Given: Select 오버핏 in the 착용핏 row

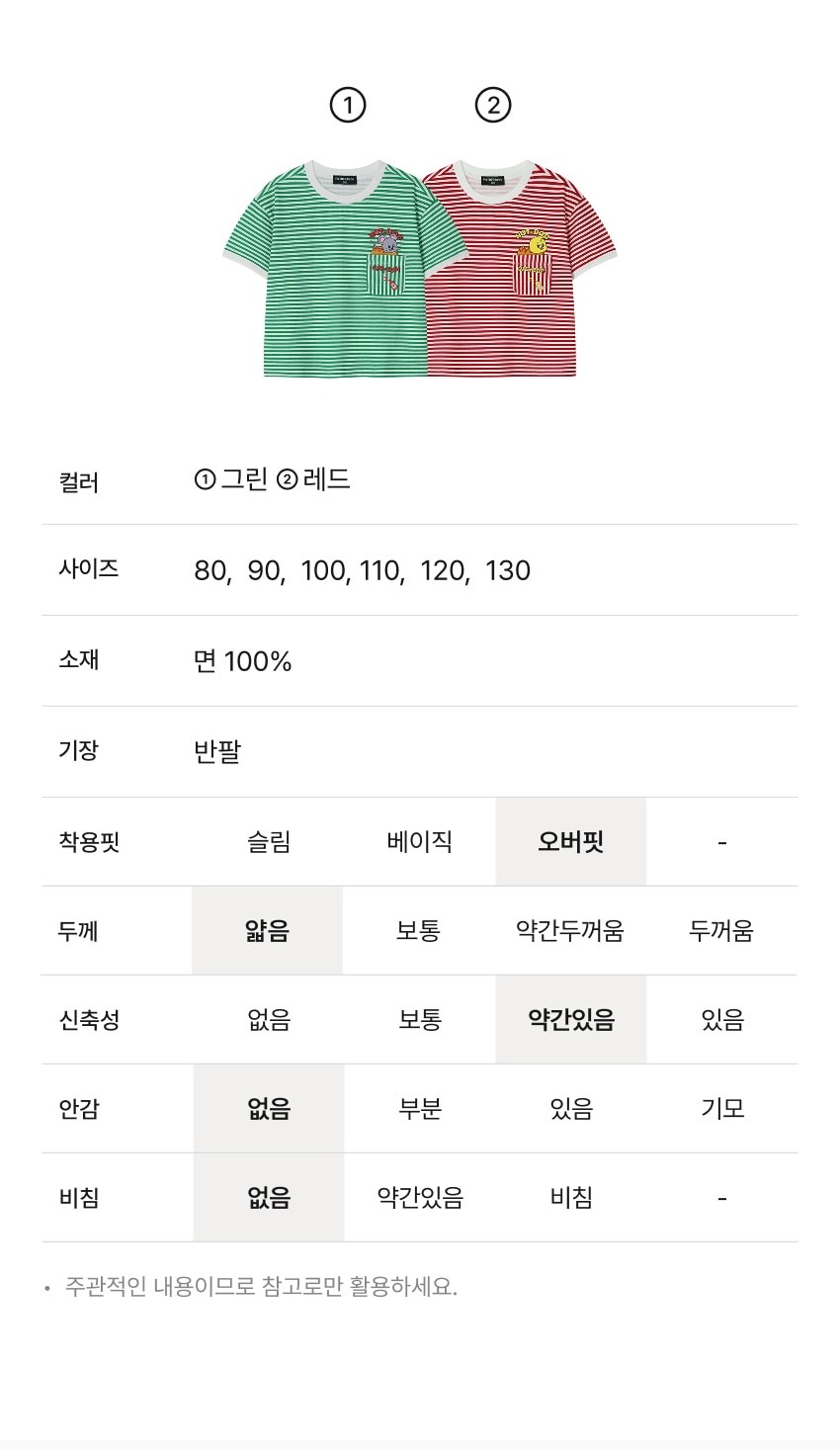Looking at the screenshot, I should 570,842.
